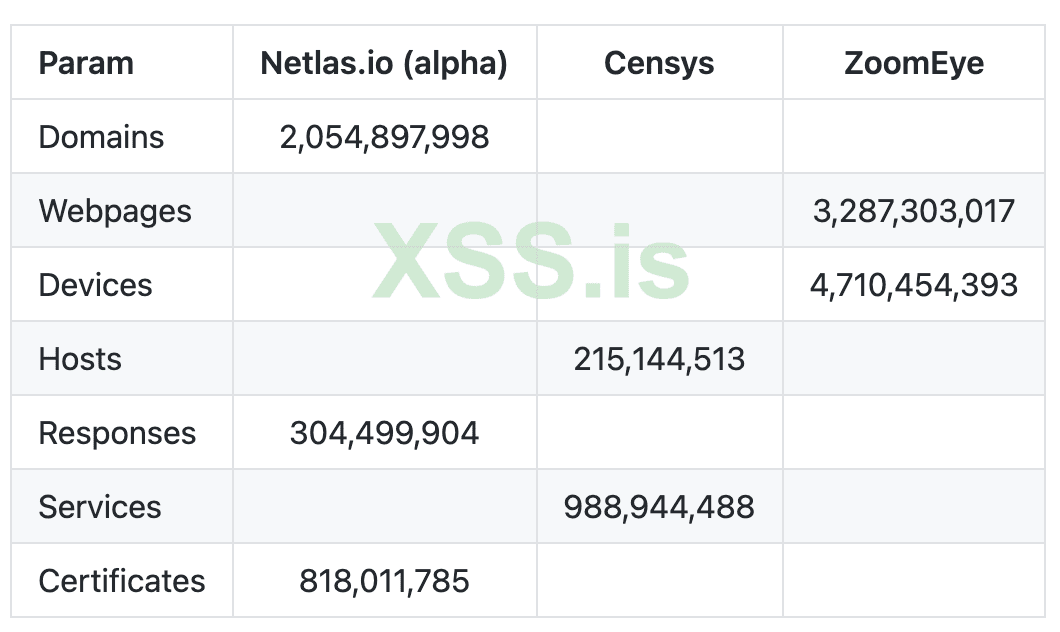Click the Param column header
This screenshot has height=632, width=1060.
pos(86,63)
